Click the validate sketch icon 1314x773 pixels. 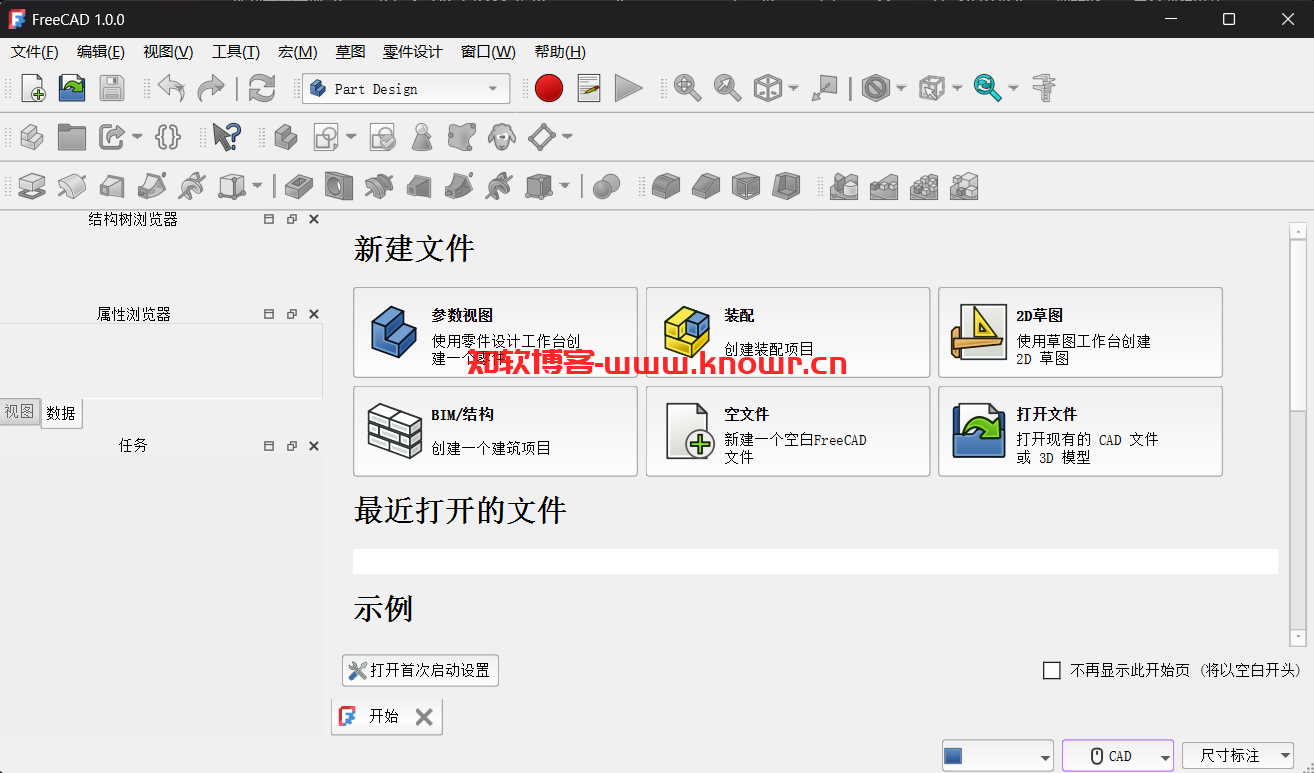click(x=382, y=137)
